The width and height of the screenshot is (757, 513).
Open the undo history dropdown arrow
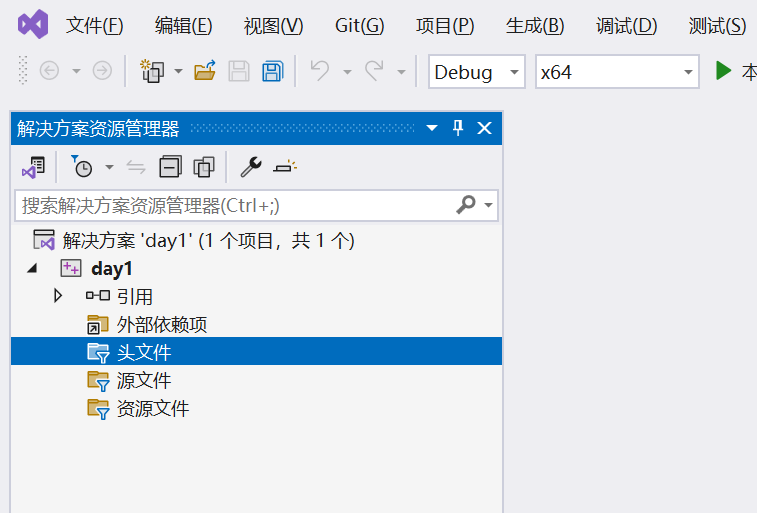tap(347, 72)
